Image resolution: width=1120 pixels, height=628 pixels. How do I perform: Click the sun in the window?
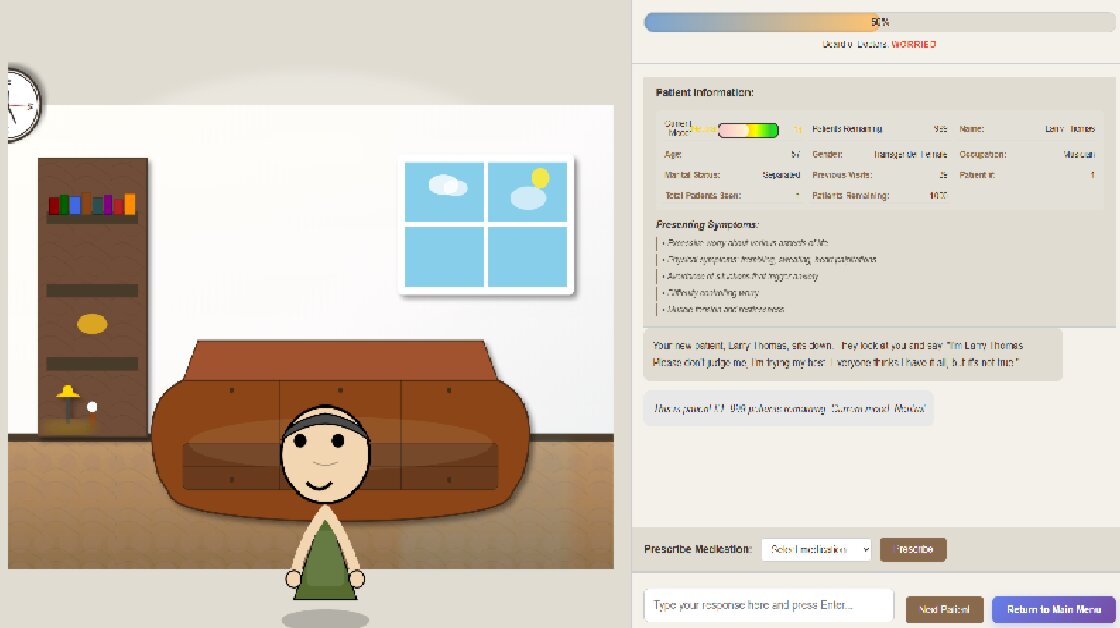click(x=540, y=178)
